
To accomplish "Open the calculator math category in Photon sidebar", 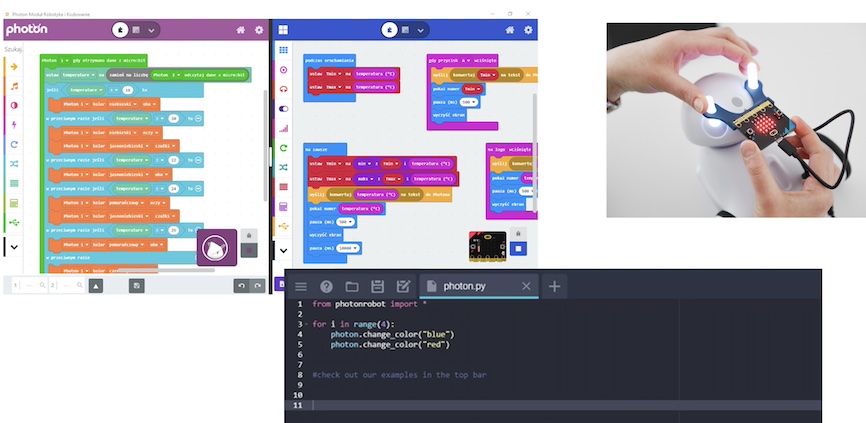I will 14,203.
